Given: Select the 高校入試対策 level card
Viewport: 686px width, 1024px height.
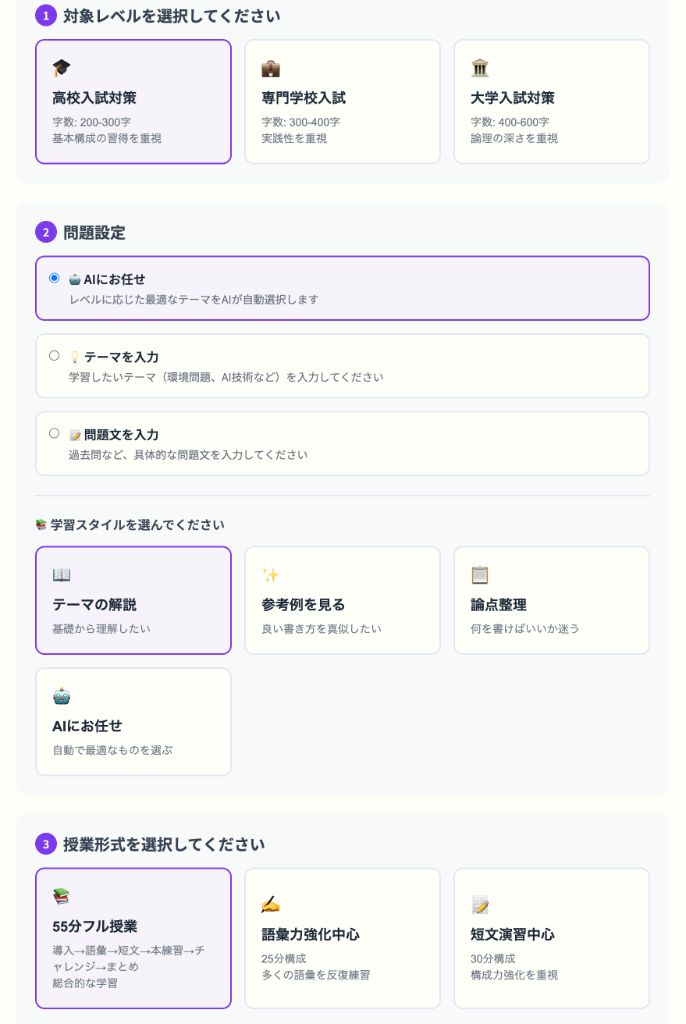Looking at the screenshot, I should click(x=130, y=100).
